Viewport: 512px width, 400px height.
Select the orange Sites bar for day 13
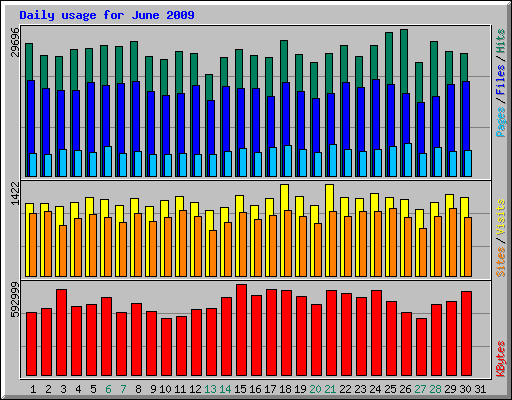coord(213,253)
